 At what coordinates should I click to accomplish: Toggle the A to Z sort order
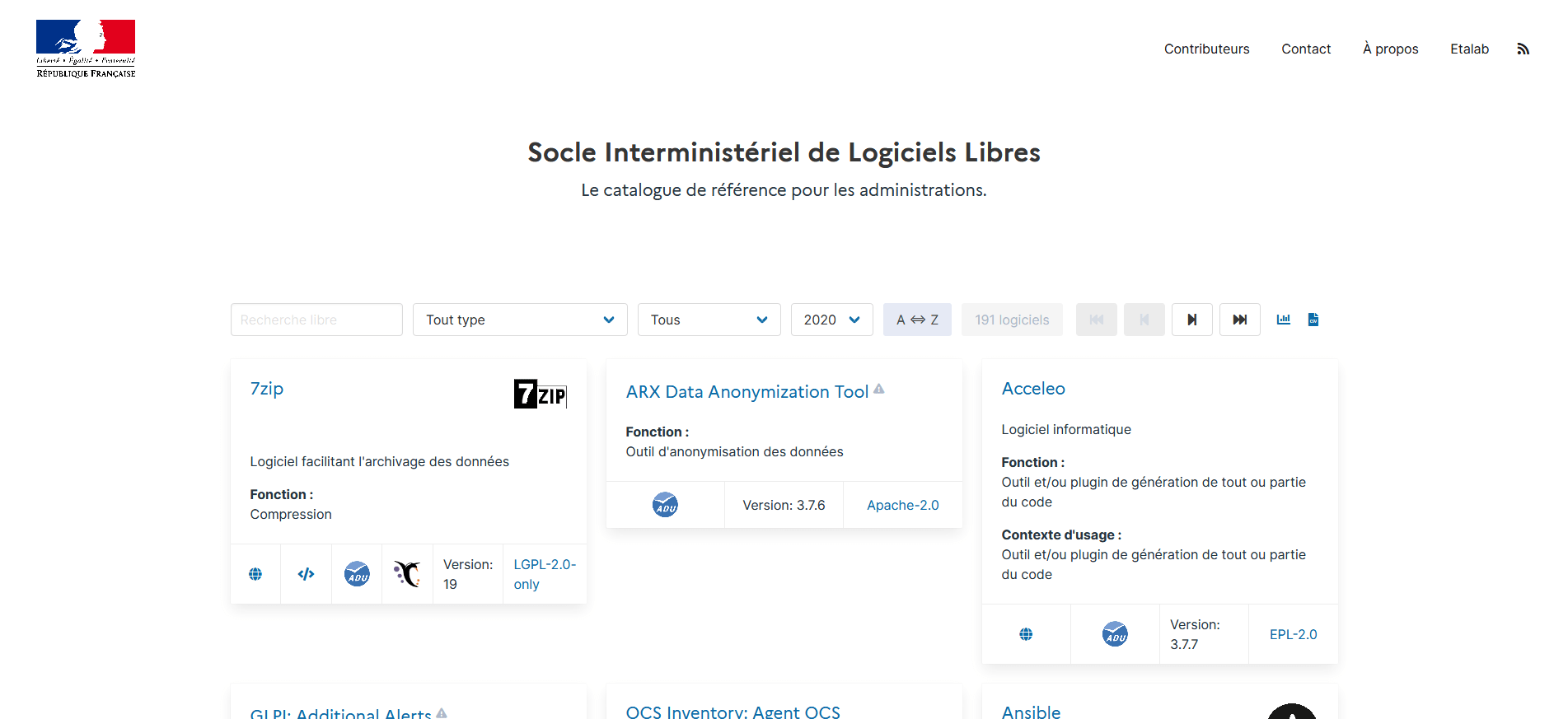(917, 320)
